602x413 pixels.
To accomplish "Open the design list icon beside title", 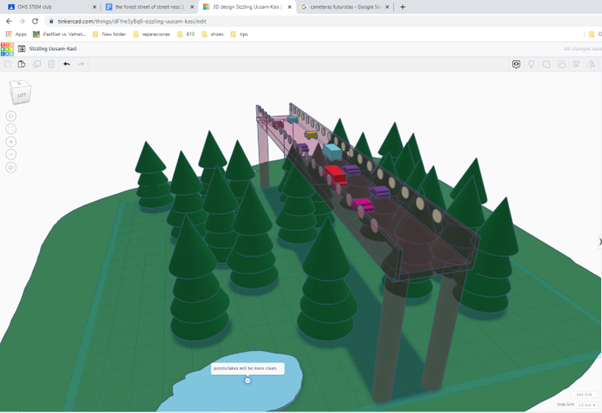I will click(x=22, y=49).
